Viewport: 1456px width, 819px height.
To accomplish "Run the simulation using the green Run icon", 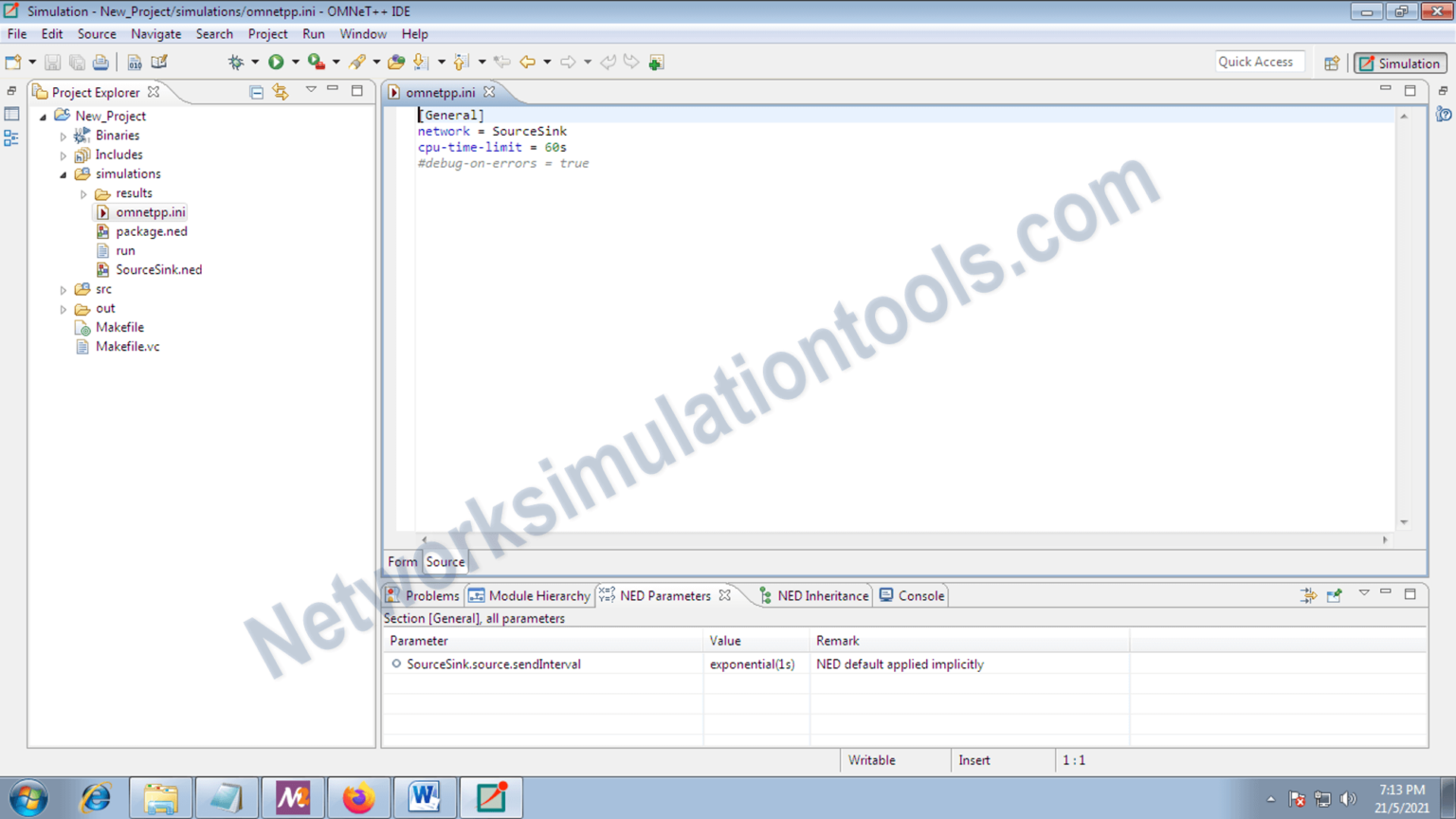I will 275,61.
